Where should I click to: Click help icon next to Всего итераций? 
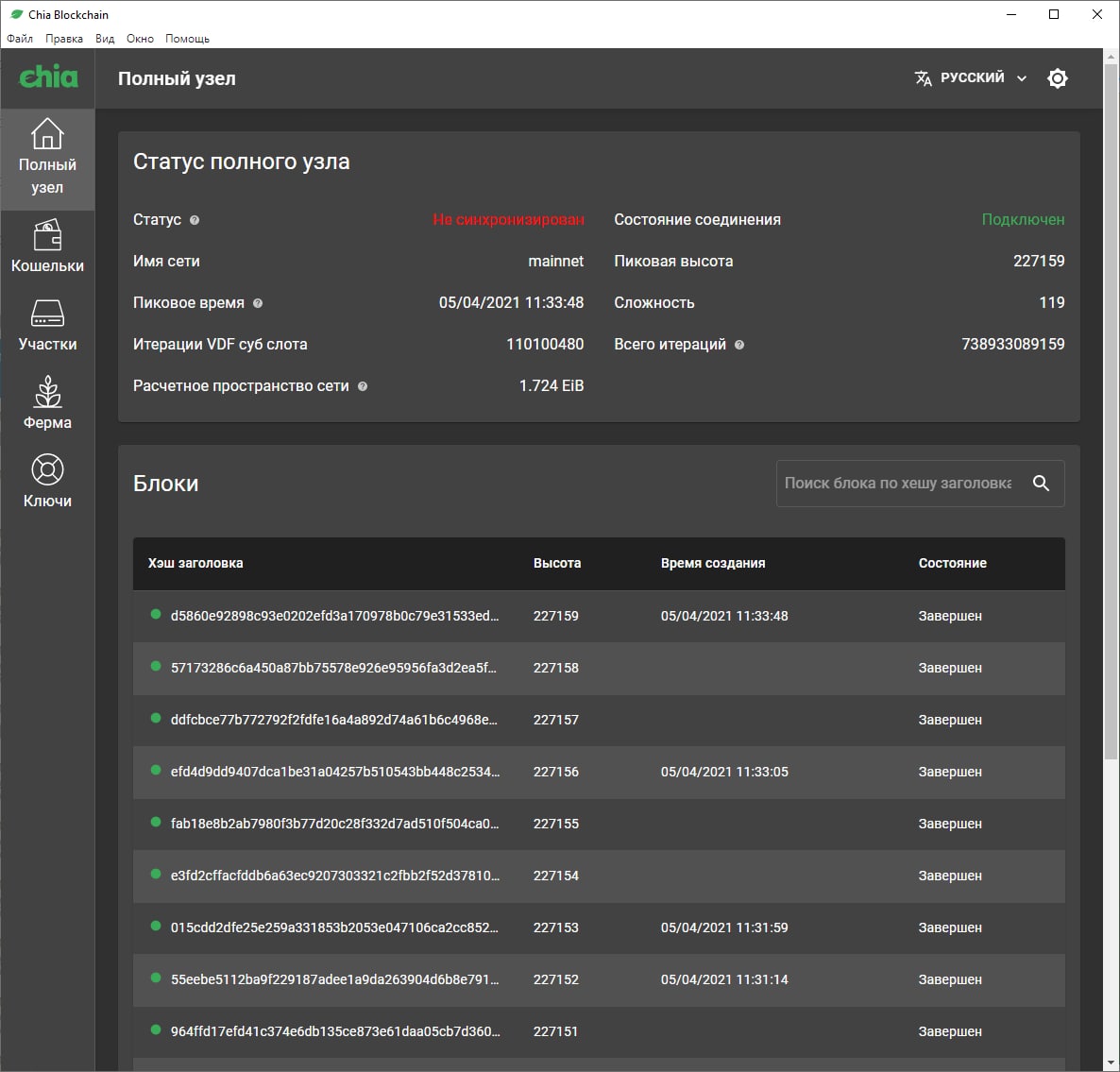[739, 345]
